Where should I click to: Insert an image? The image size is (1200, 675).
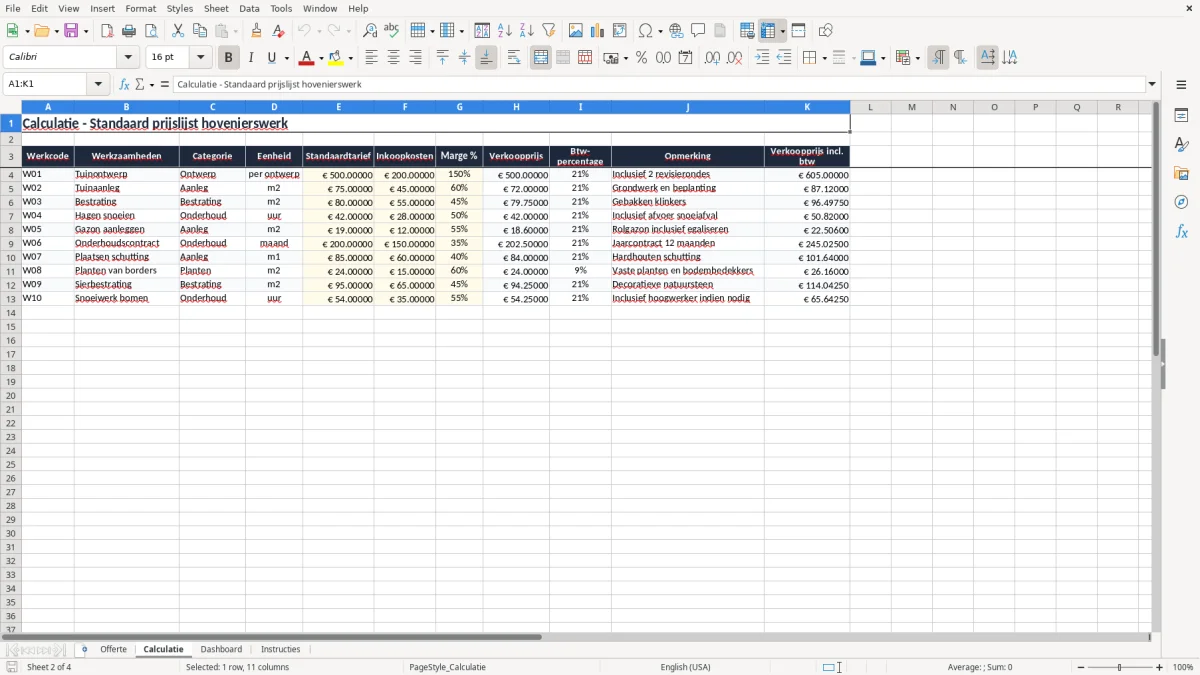click(576, 31)
